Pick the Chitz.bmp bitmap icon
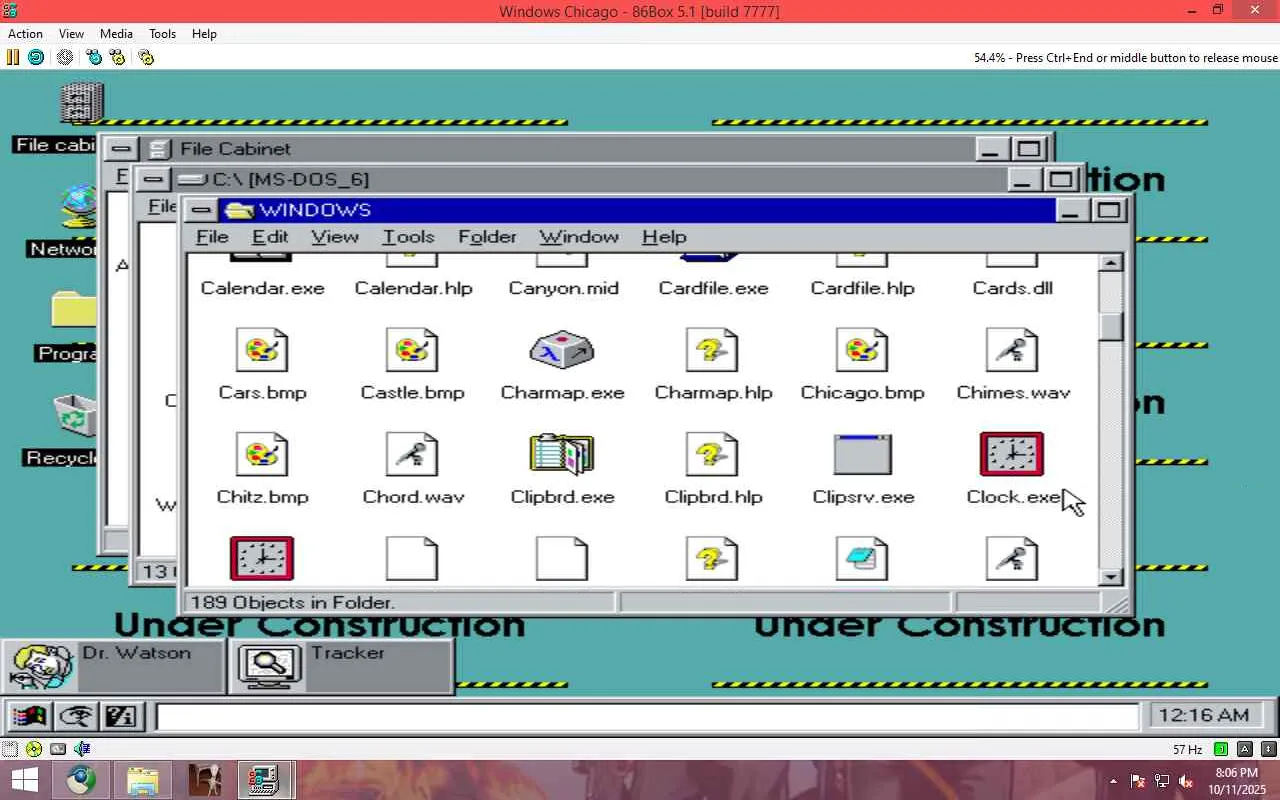 [x=262, y=455]
